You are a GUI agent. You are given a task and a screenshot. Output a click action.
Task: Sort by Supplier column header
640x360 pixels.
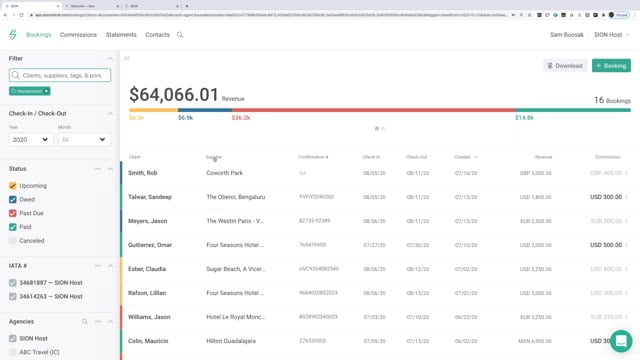point(214,157)
